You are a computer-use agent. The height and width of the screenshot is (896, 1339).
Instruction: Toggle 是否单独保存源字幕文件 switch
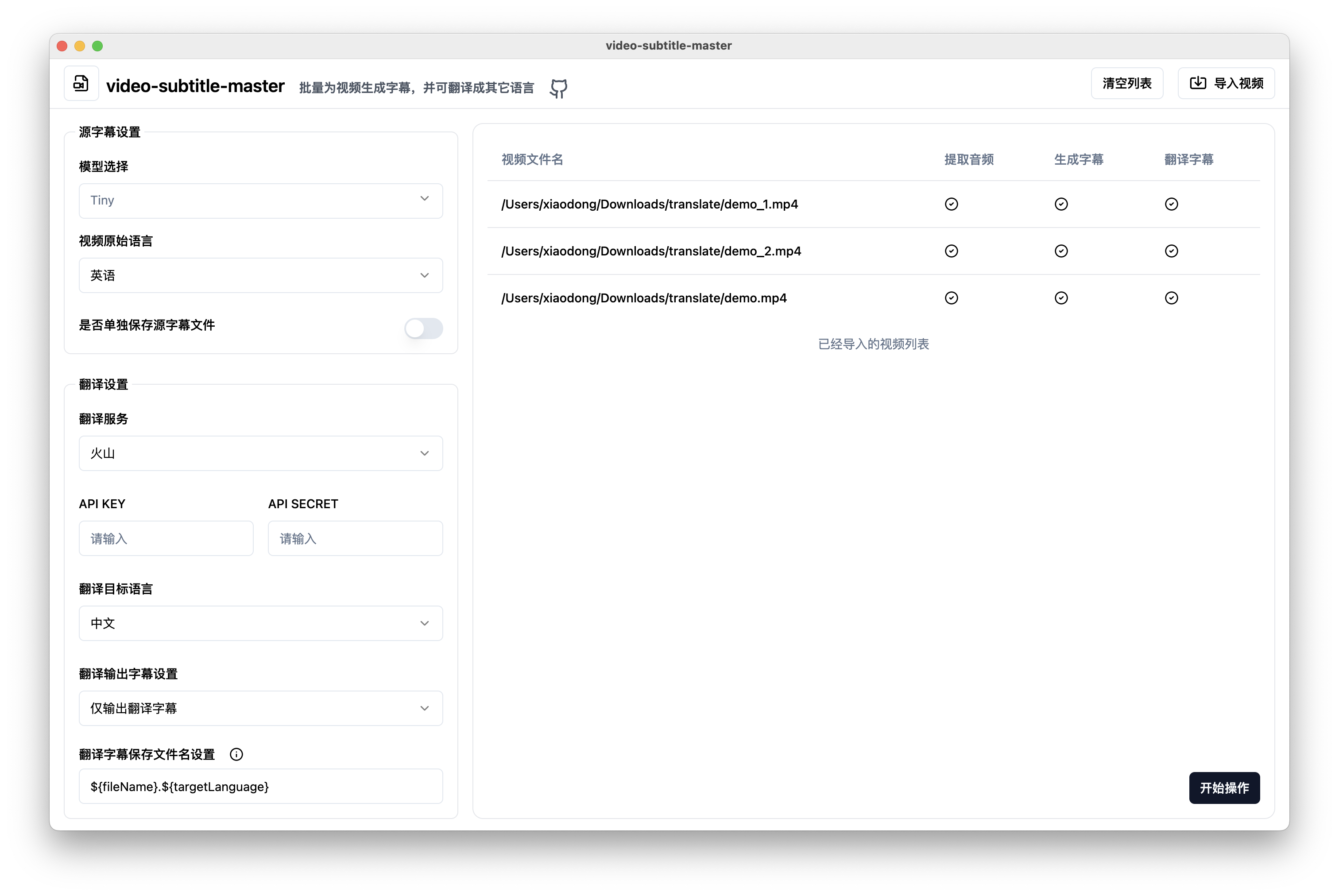tap(423, 328)
